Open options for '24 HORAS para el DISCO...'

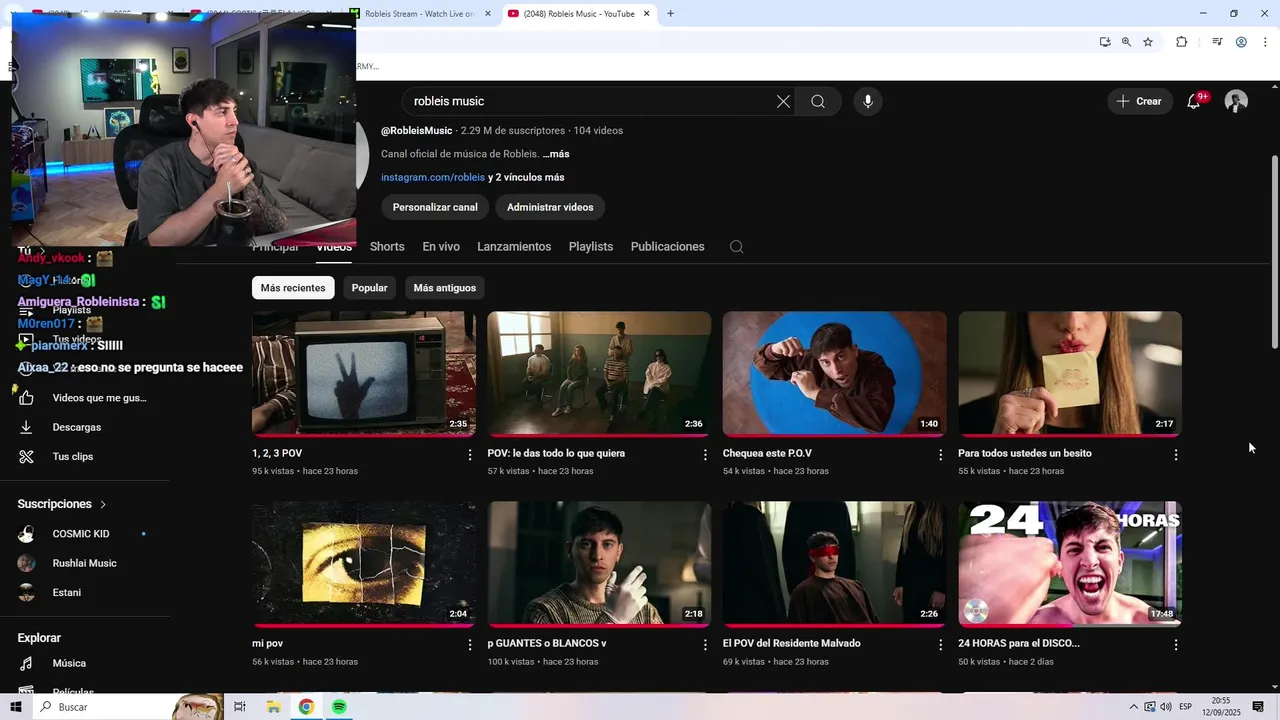(1176, 645)
